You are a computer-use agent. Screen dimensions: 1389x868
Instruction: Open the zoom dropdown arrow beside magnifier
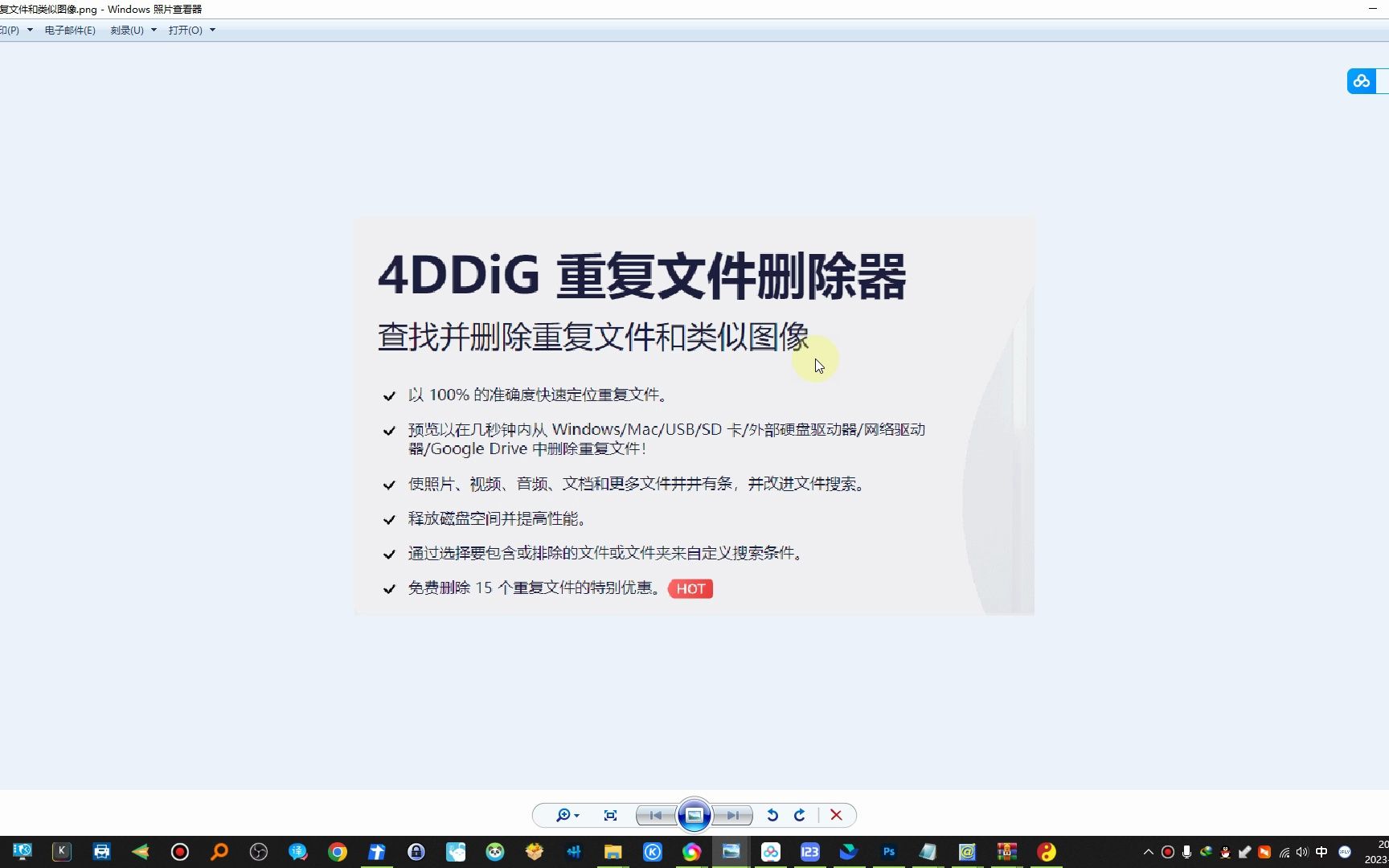(577, 816)
